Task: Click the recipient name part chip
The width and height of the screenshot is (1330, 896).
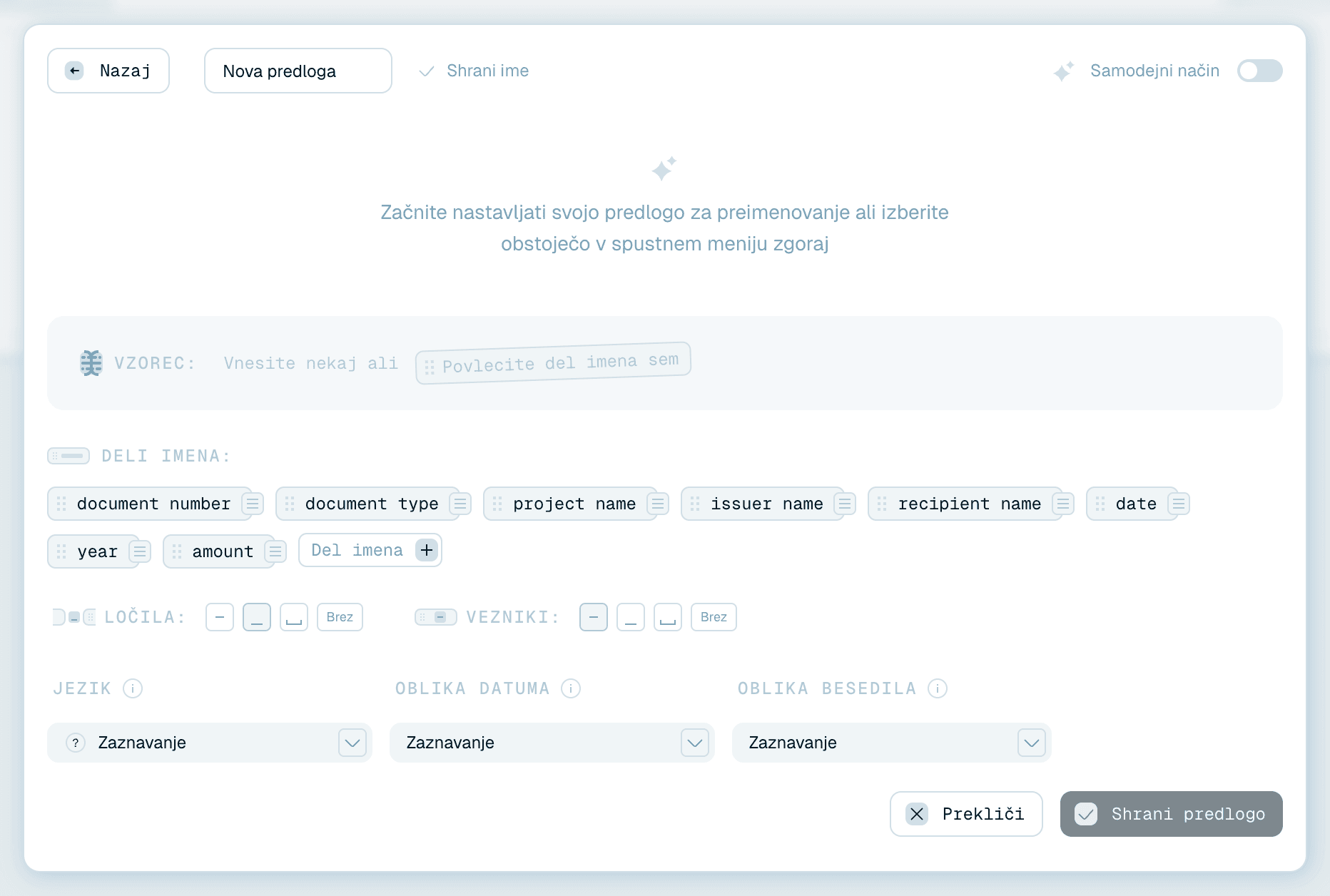Action: click(x=965, y=504)
